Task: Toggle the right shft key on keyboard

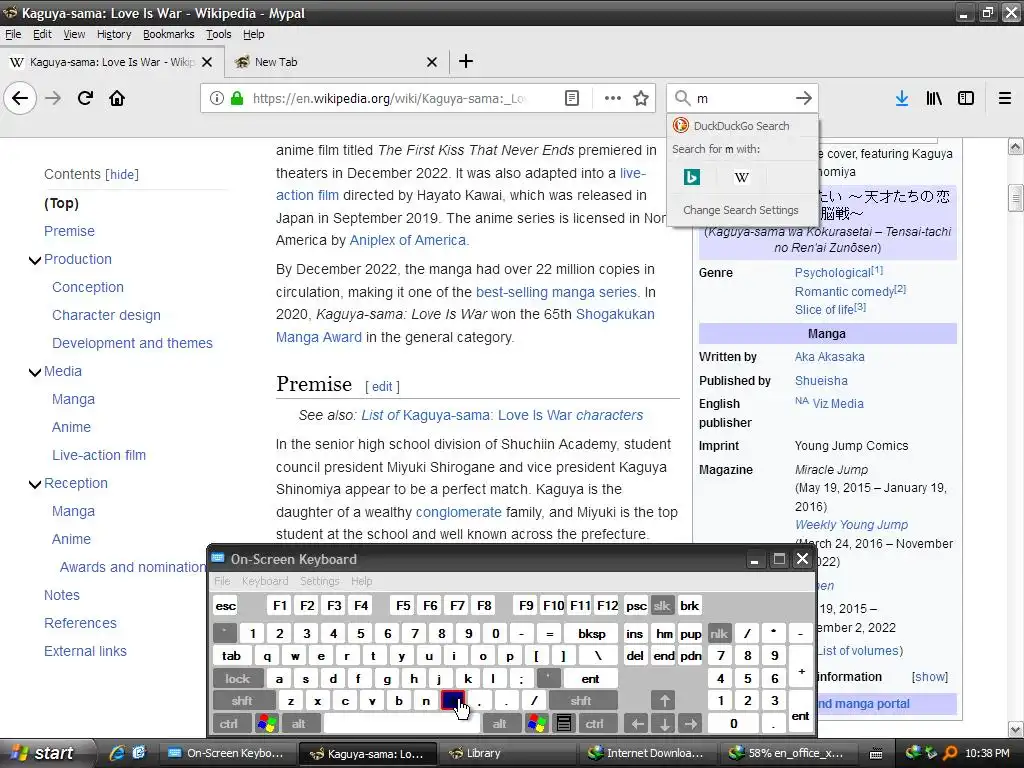Action: coord(581,701)
